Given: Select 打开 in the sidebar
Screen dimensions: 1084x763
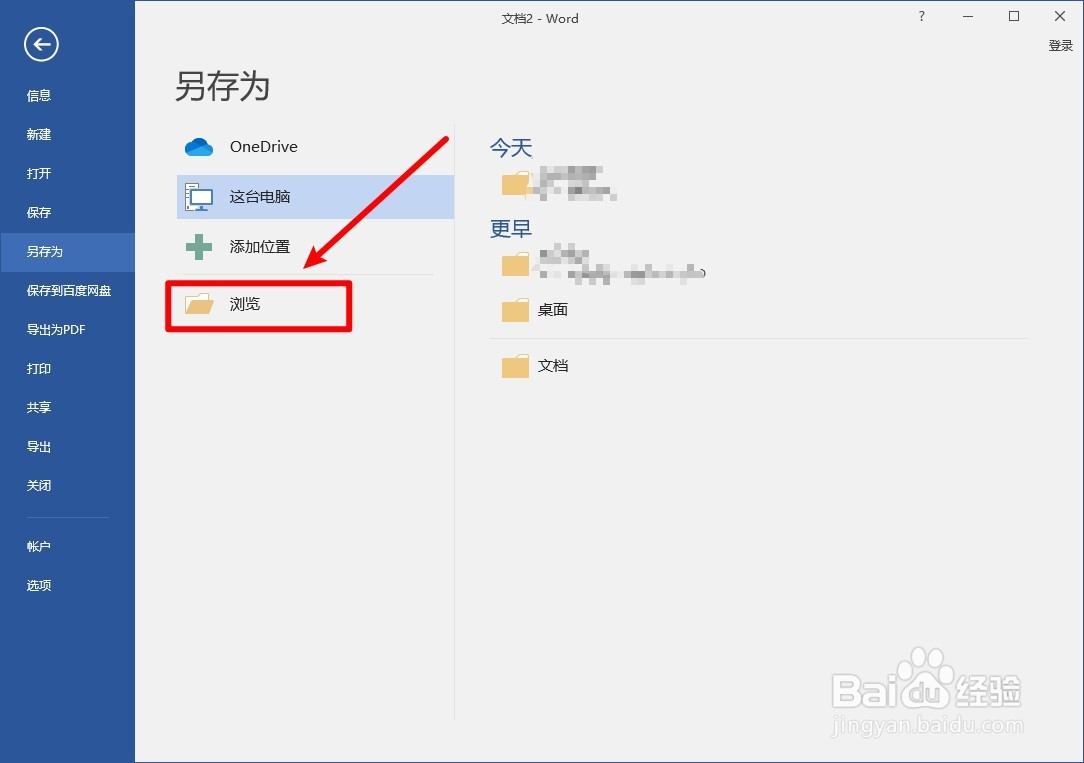Looking at the screenshot, I should point(38,173).
